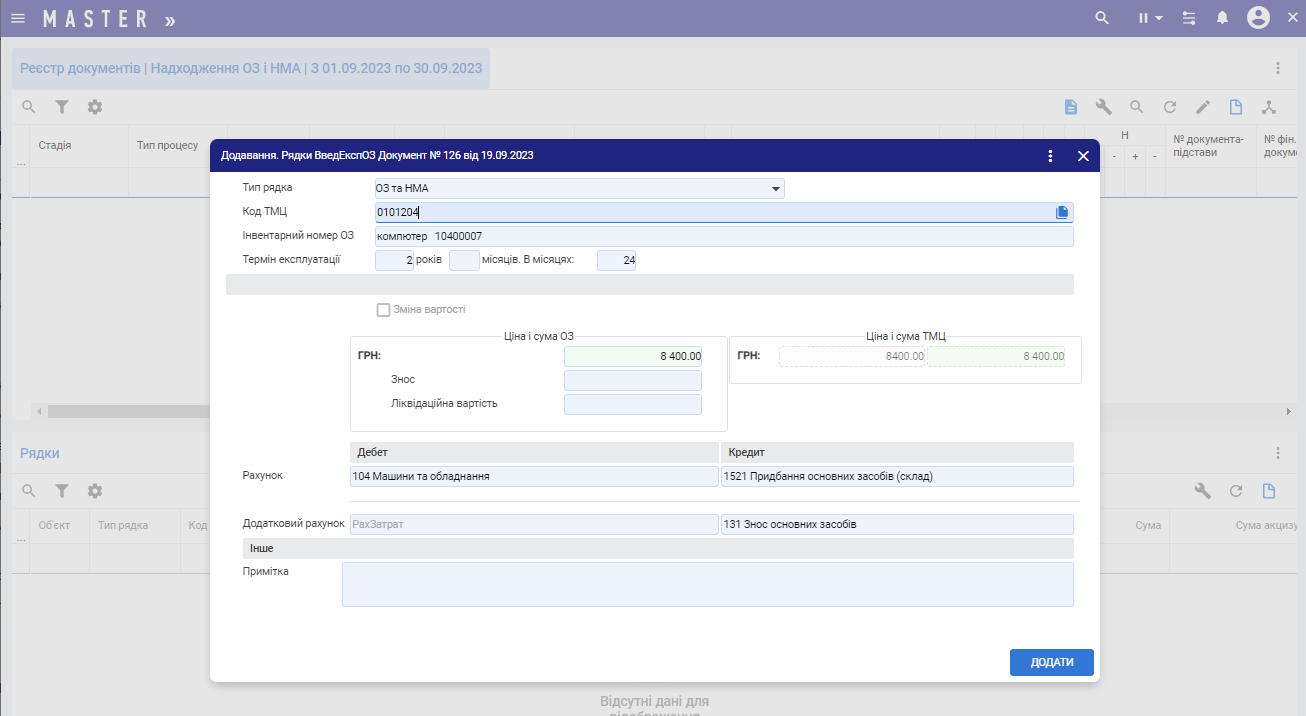Open the notifications bell
This screenshot has width=1306, height=716.
[x=1222, y=18]
